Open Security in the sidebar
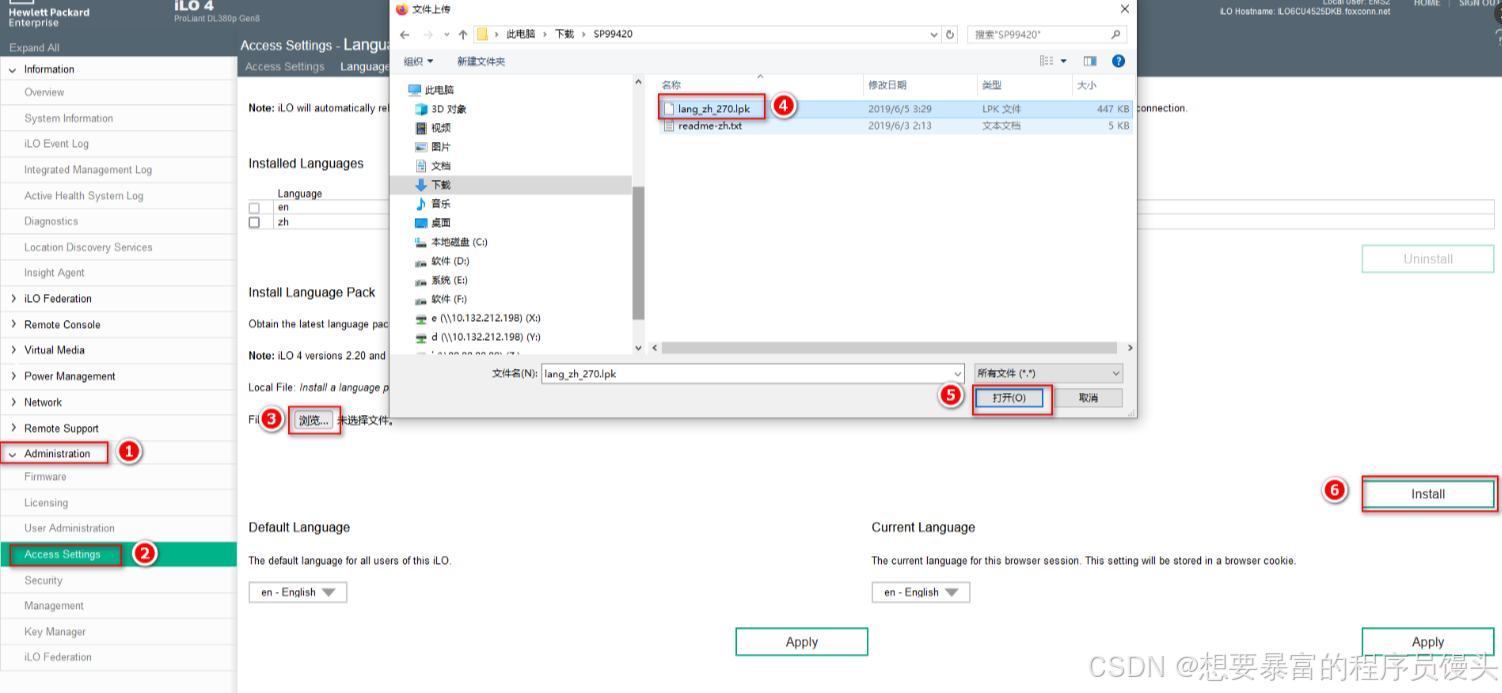Screen dimensions: 1502x693 [43, 580]
